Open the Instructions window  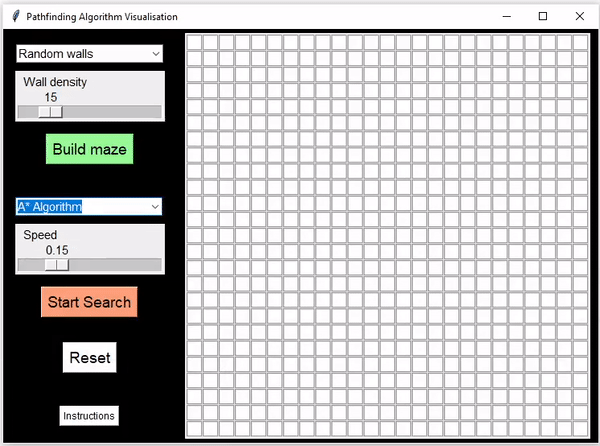pyautogui.click(x=89, y=415)
